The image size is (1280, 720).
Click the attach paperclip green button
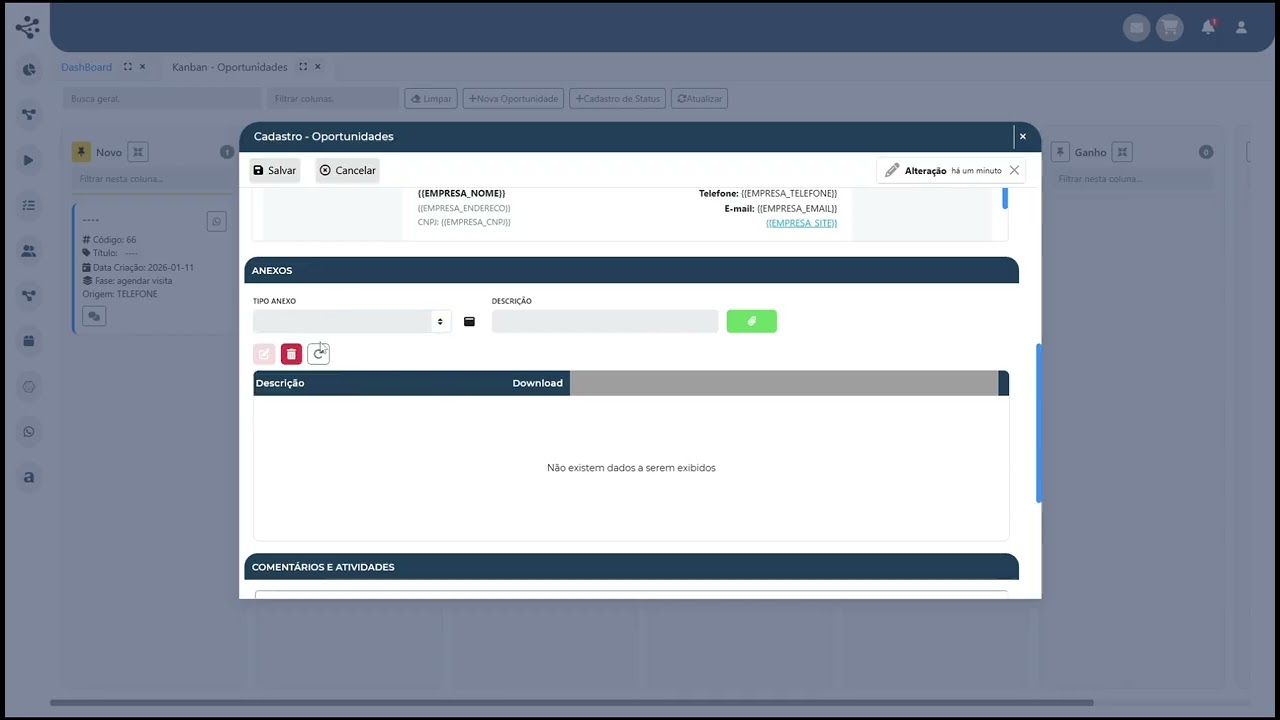[x=752, y=321]
